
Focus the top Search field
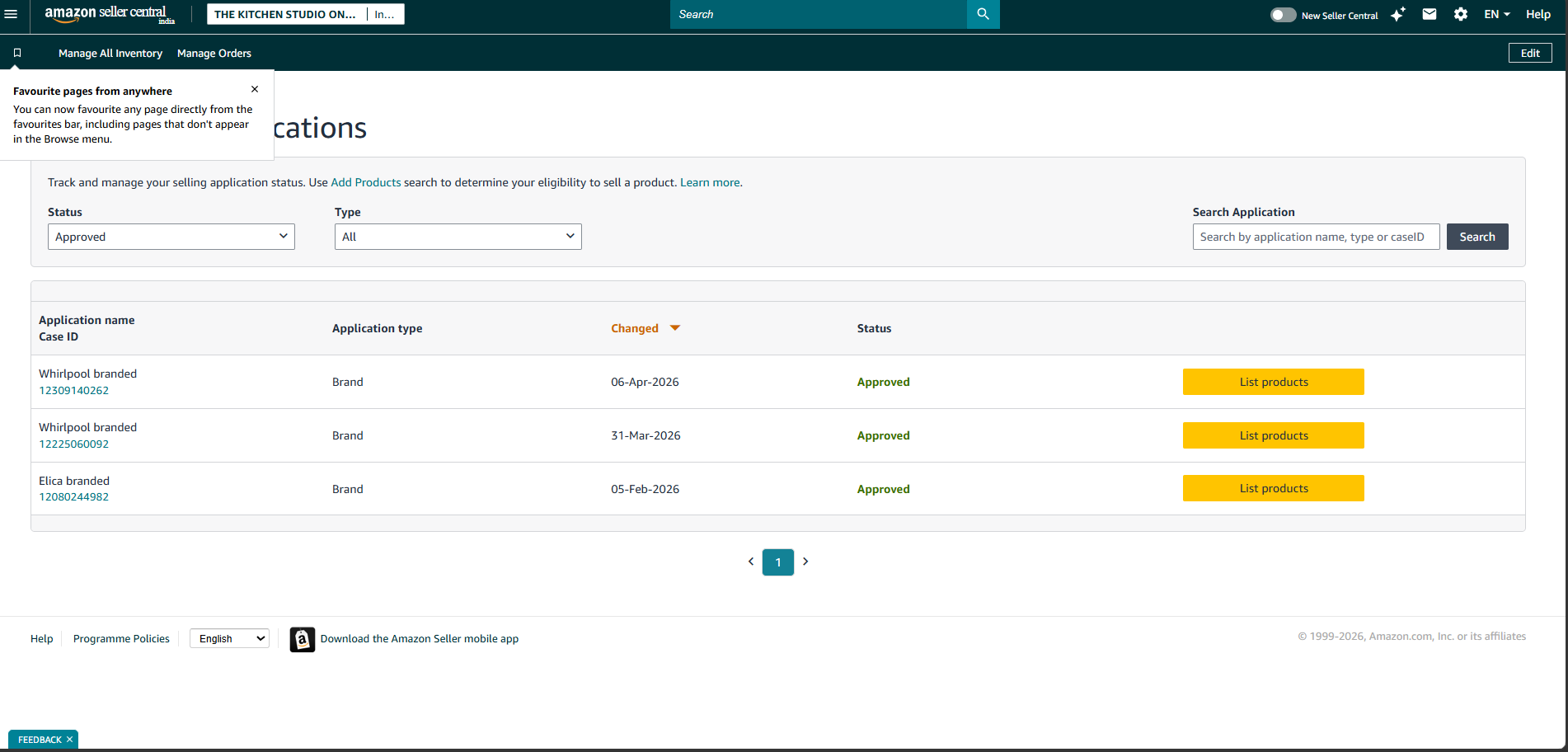click(x=819, y=14)
